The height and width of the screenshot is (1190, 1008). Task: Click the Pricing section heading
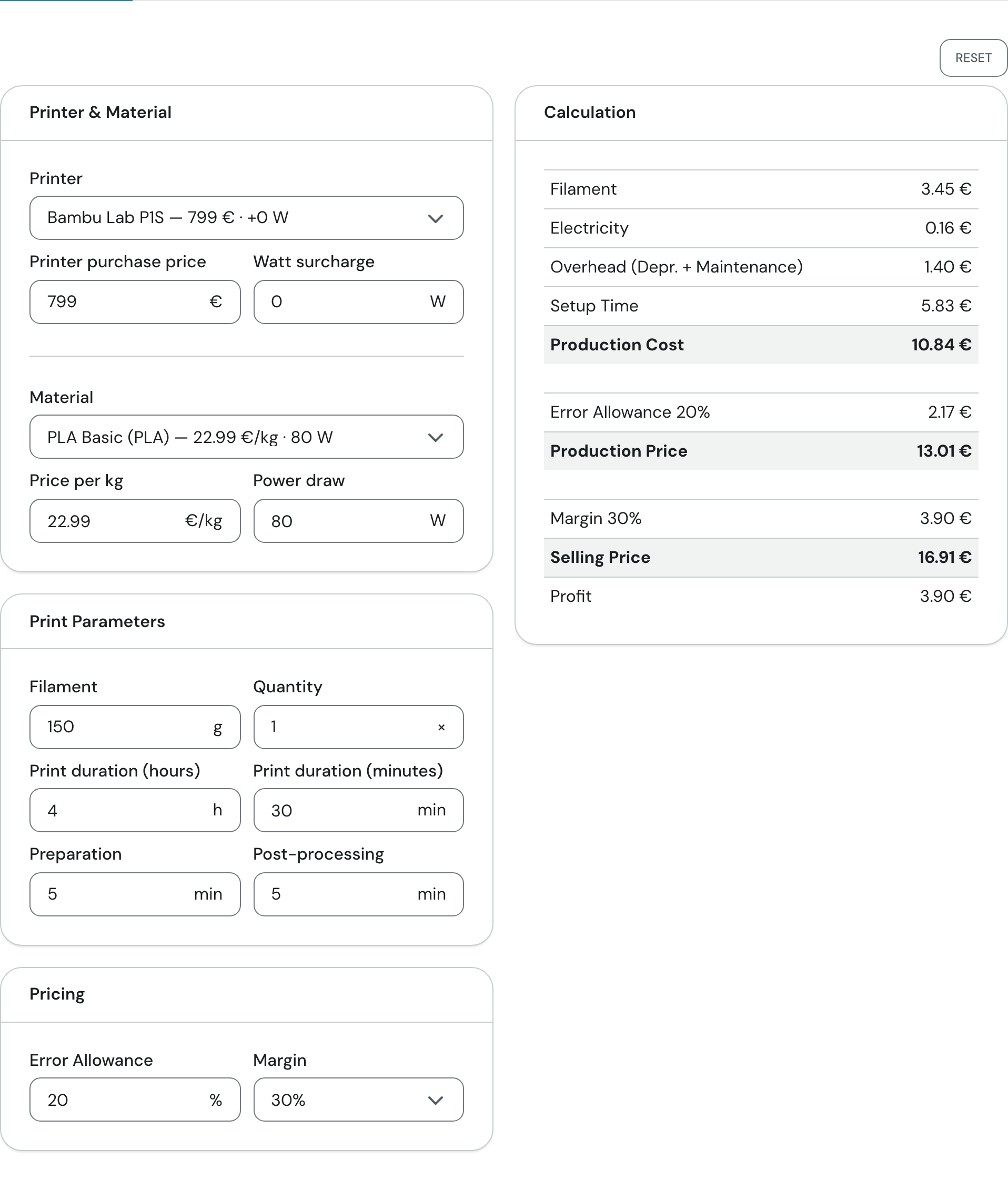(57, 995)
